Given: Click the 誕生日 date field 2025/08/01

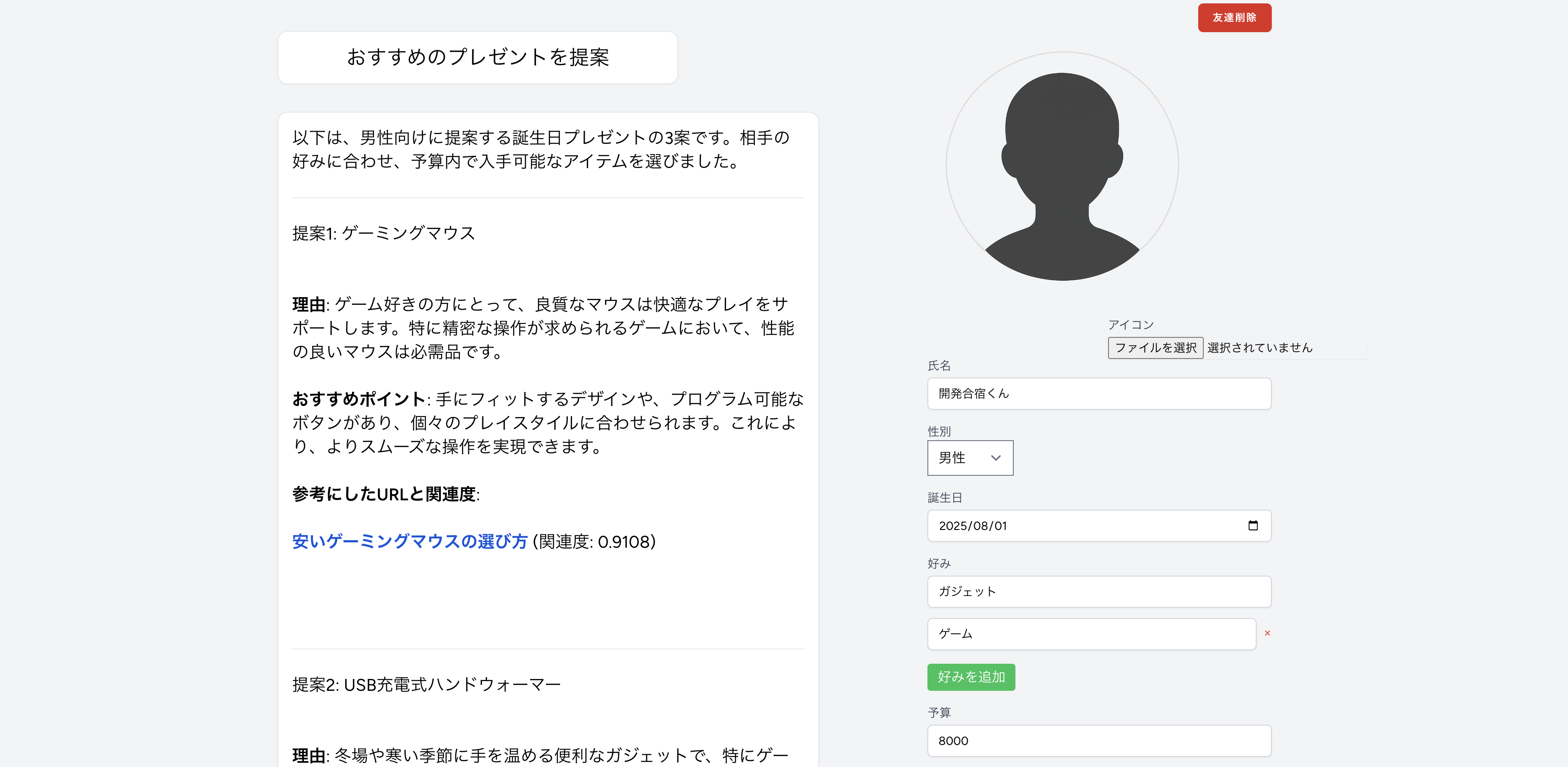Looking at the screenshot, I should [x=1099, y=526].
